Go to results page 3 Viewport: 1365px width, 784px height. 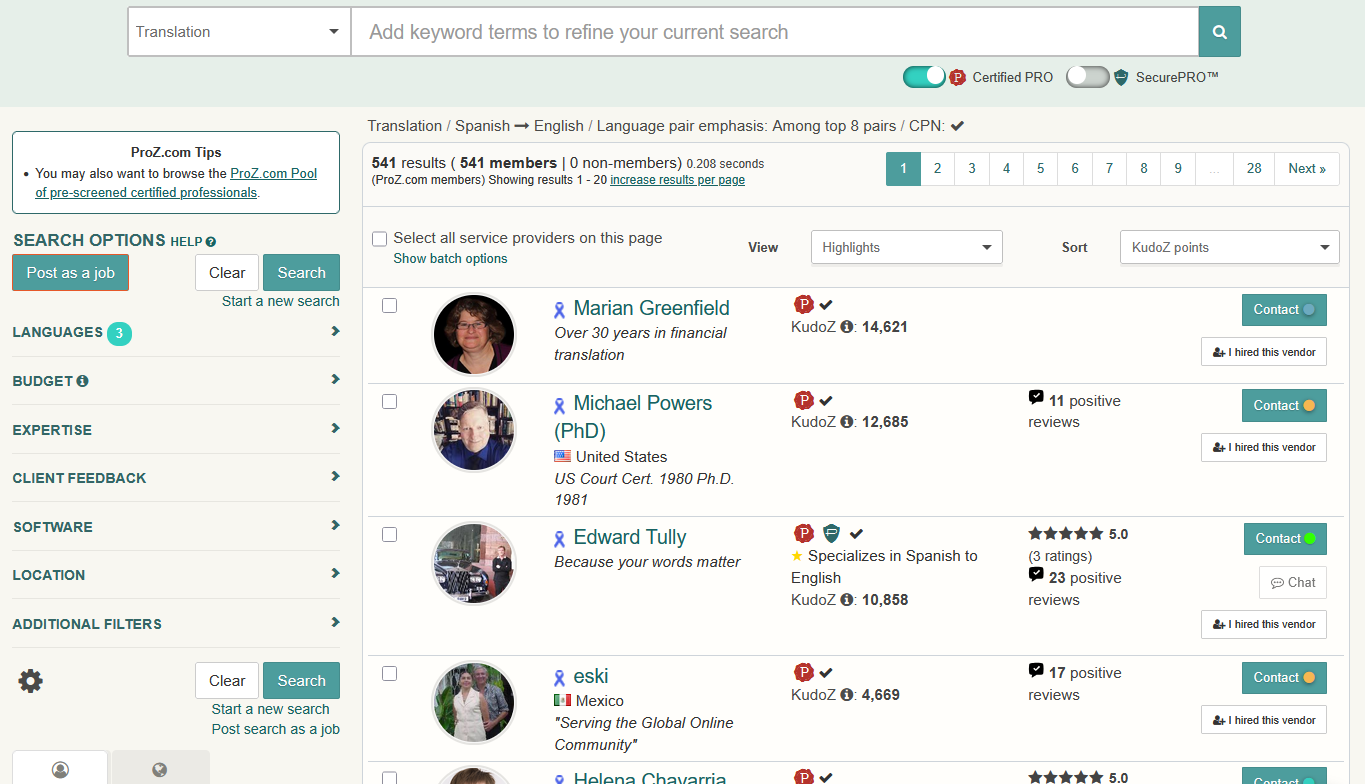(x=972, y=169)
